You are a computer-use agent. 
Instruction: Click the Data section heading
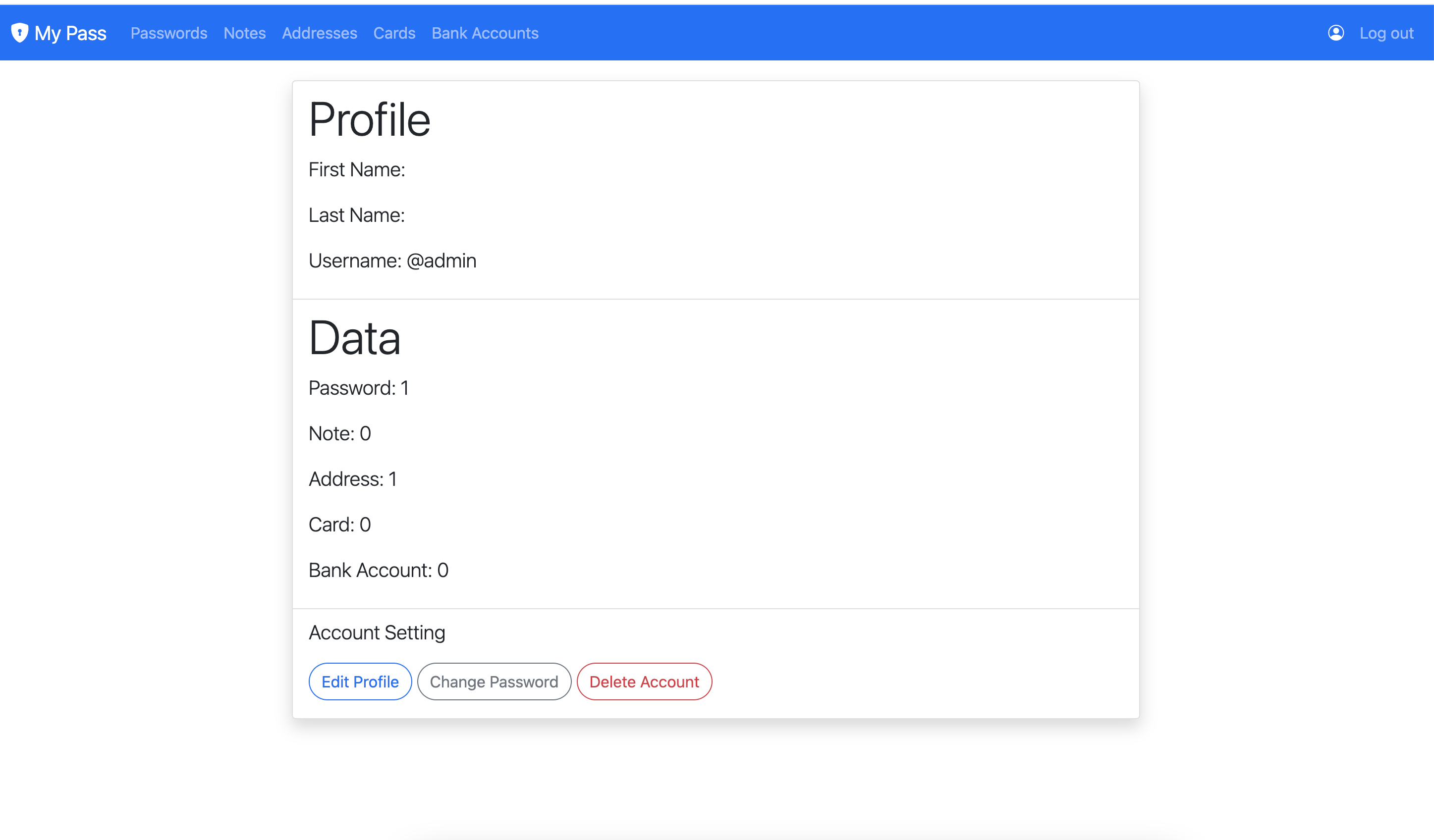354,338
